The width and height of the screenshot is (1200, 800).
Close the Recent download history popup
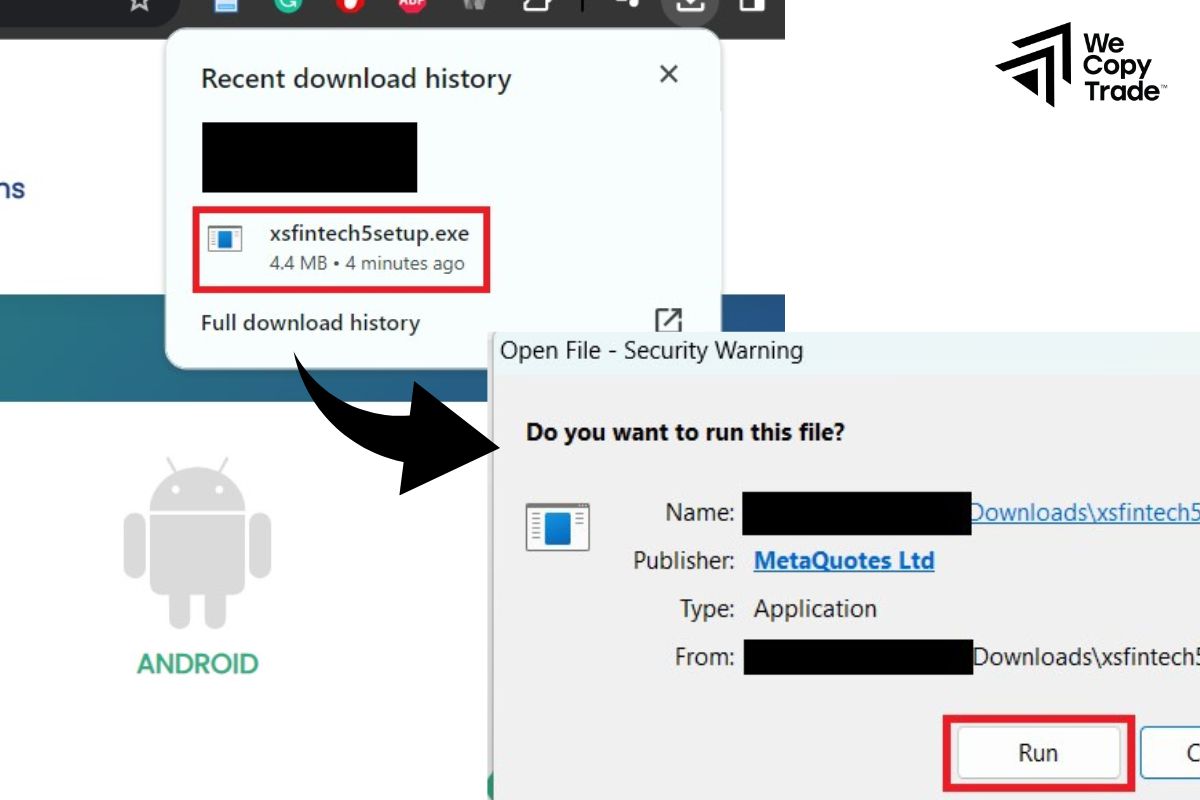(669, 74)
